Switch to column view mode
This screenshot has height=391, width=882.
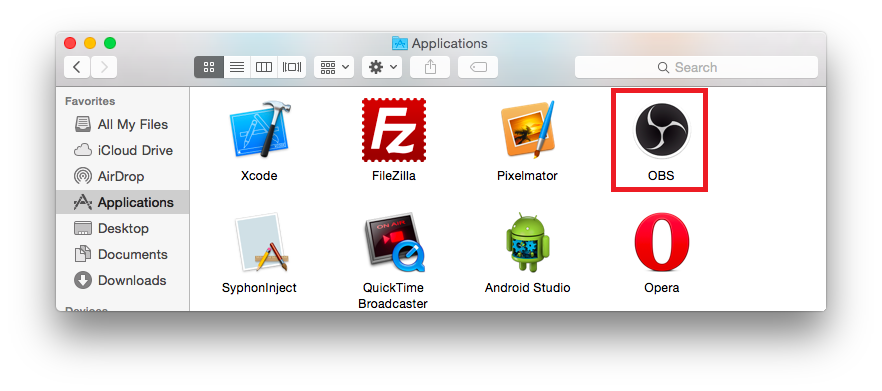point(264,68)
